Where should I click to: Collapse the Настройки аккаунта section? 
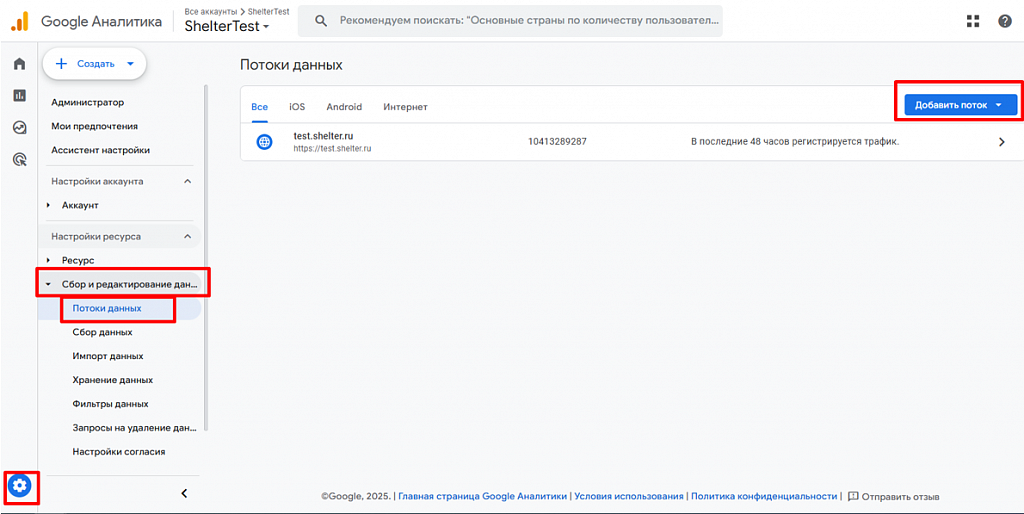(188, 181)
